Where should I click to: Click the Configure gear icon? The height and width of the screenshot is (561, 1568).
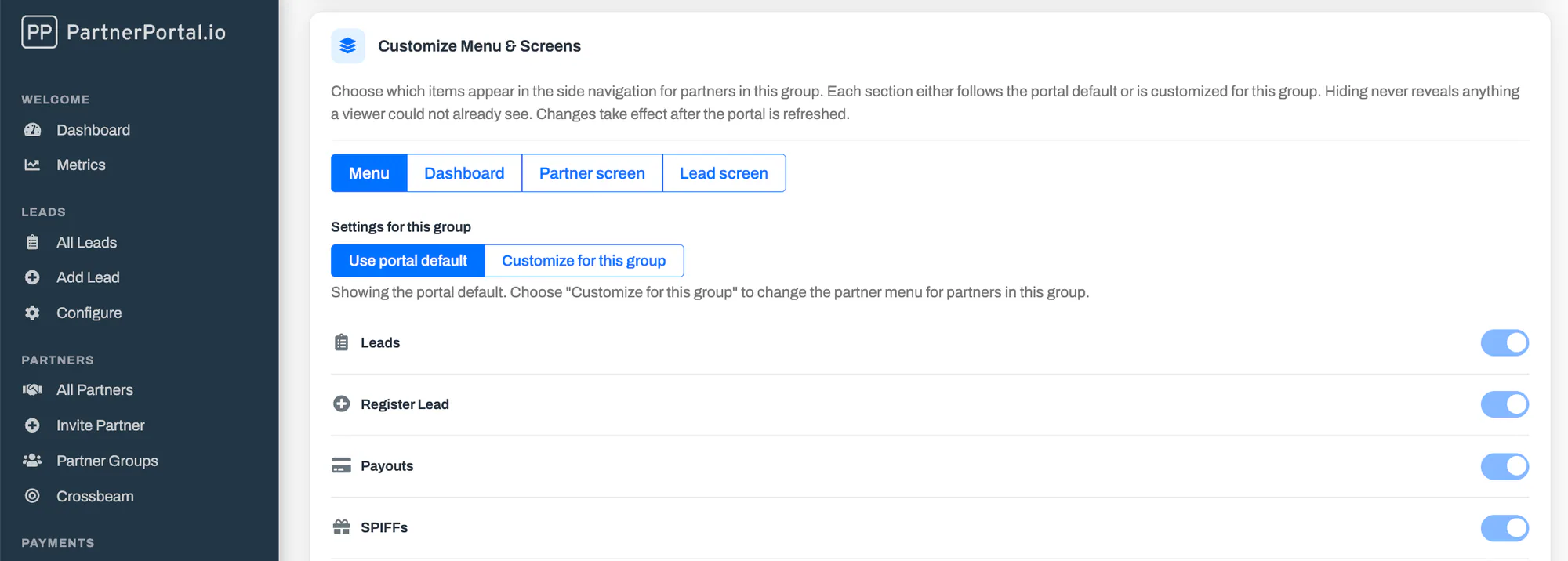(32, 313)
